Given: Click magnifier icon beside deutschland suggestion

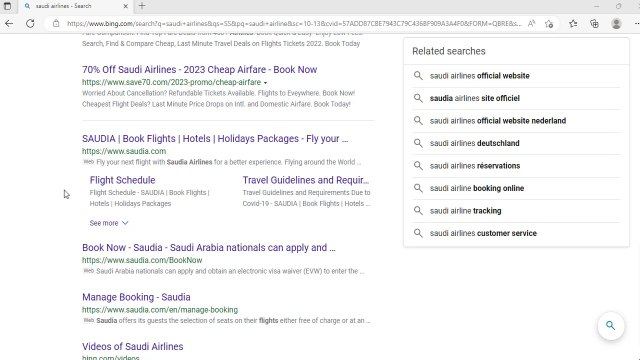Looking at the screenshot, I should pos(418,143).
